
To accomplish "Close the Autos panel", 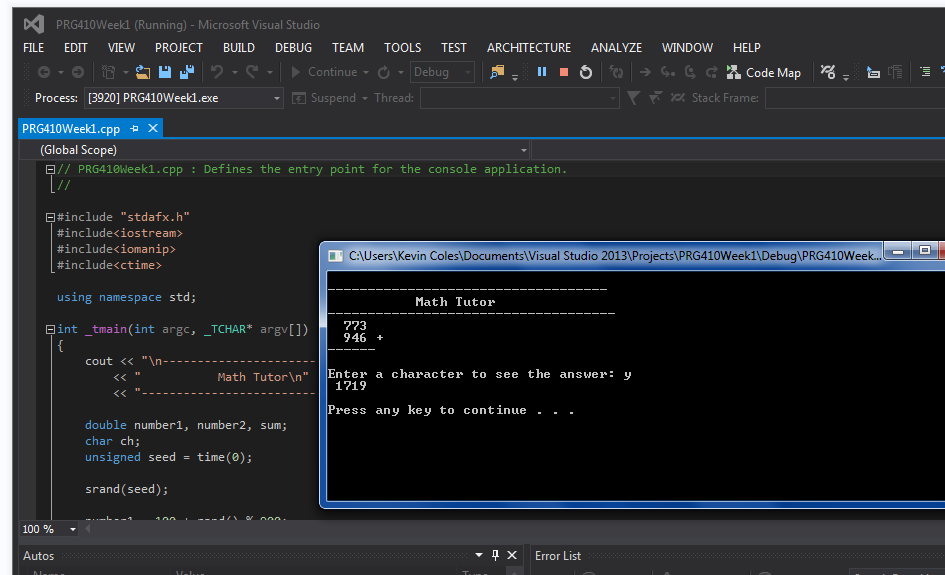I will (512, 555).
